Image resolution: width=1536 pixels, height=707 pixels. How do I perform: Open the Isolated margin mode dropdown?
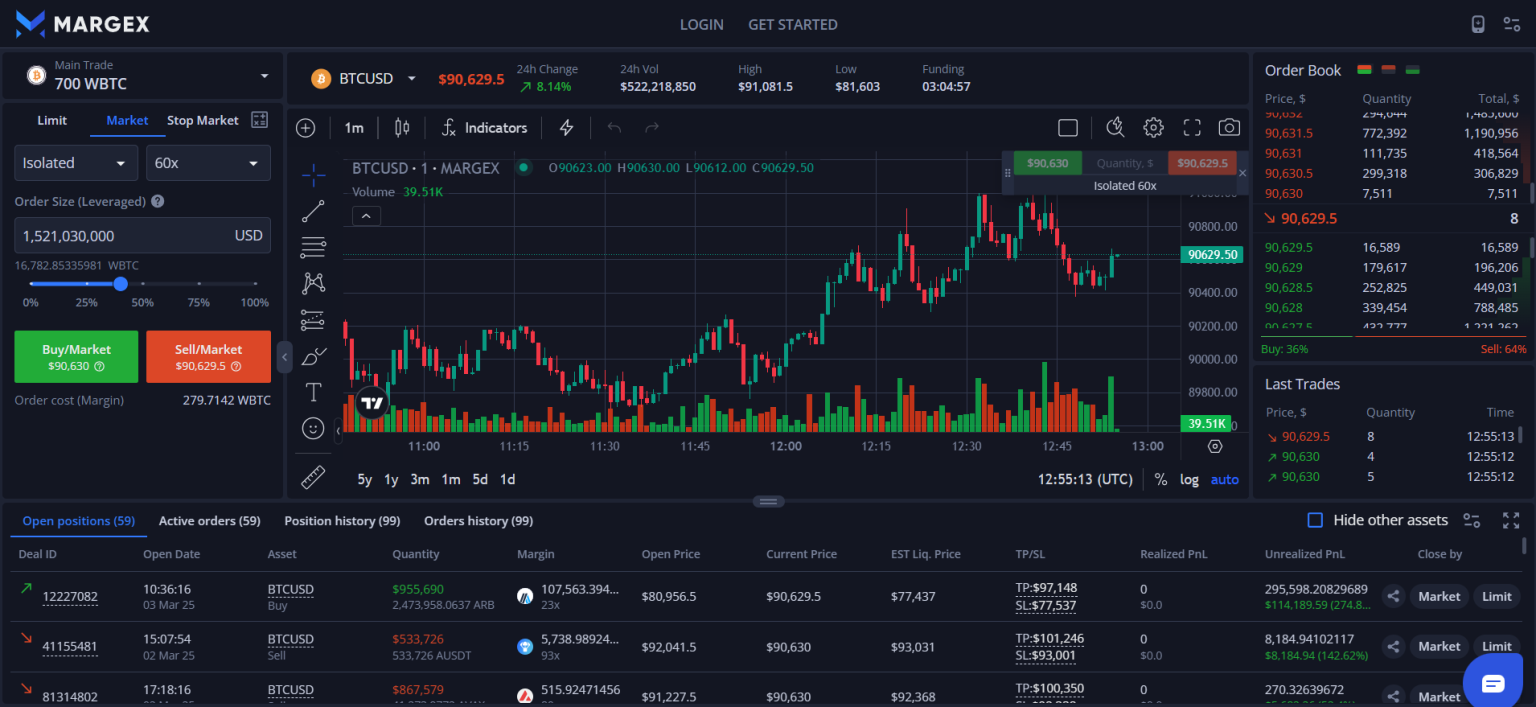point(75,162)
